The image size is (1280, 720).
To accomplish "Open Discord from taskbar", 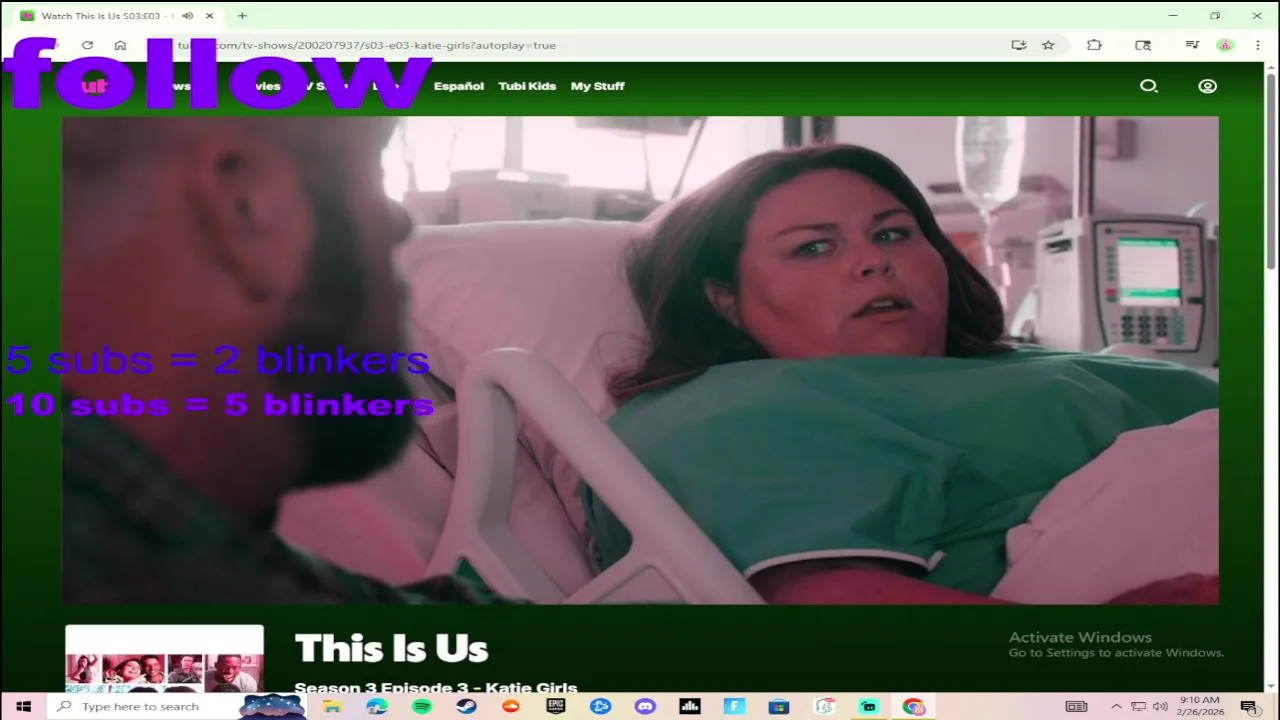I will tap(645, 706).
